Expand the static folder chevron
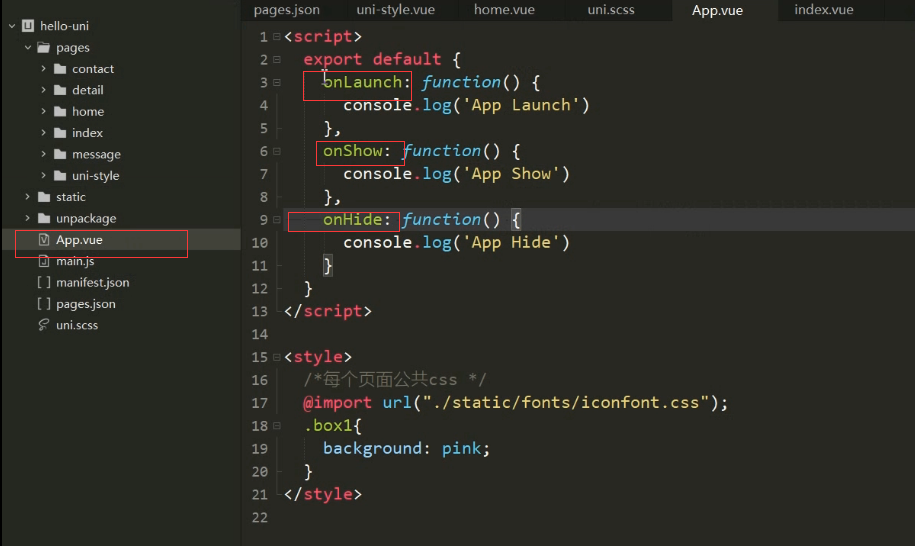915x546 pixels. coord(27,197)
